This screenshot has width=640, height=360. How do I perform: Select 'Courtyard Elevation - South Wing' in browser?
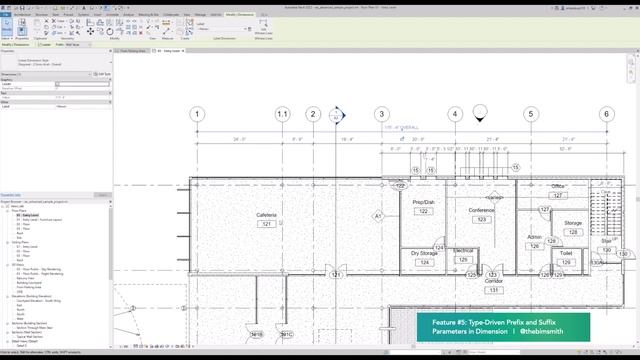39,301
